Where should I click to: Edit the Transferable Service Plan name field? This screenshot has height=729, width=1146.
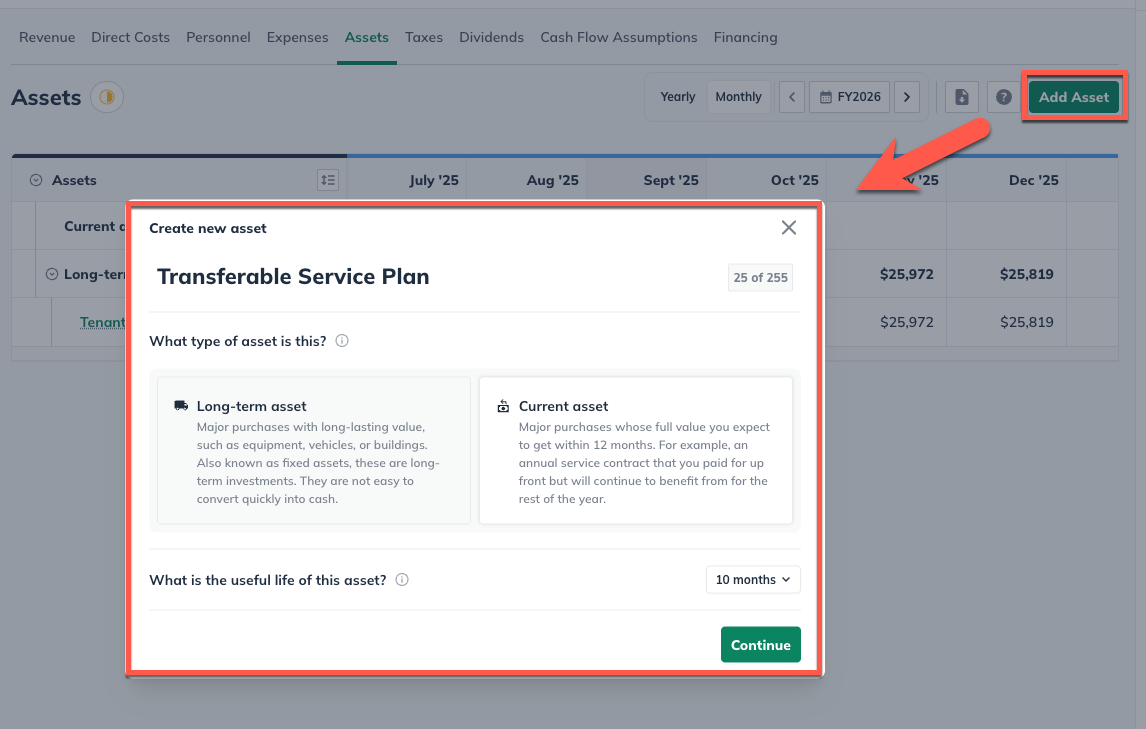(293, 277)
